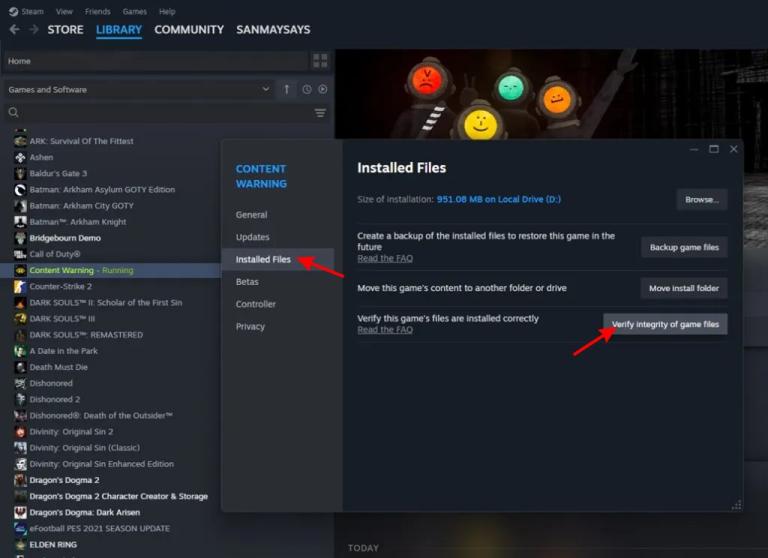This screenshot has height=558, width=768.
Task: Click the library search field
Action: (x=160, y=114)
